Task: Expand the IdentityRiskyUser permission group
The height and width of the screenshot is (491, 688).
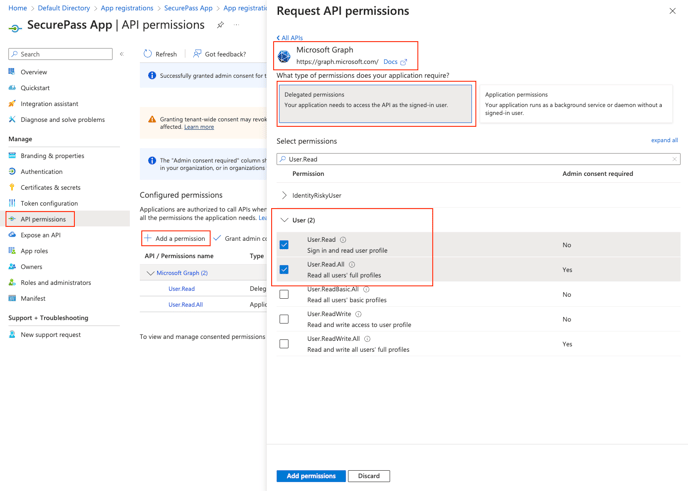Action: click(x=284, y=196)
